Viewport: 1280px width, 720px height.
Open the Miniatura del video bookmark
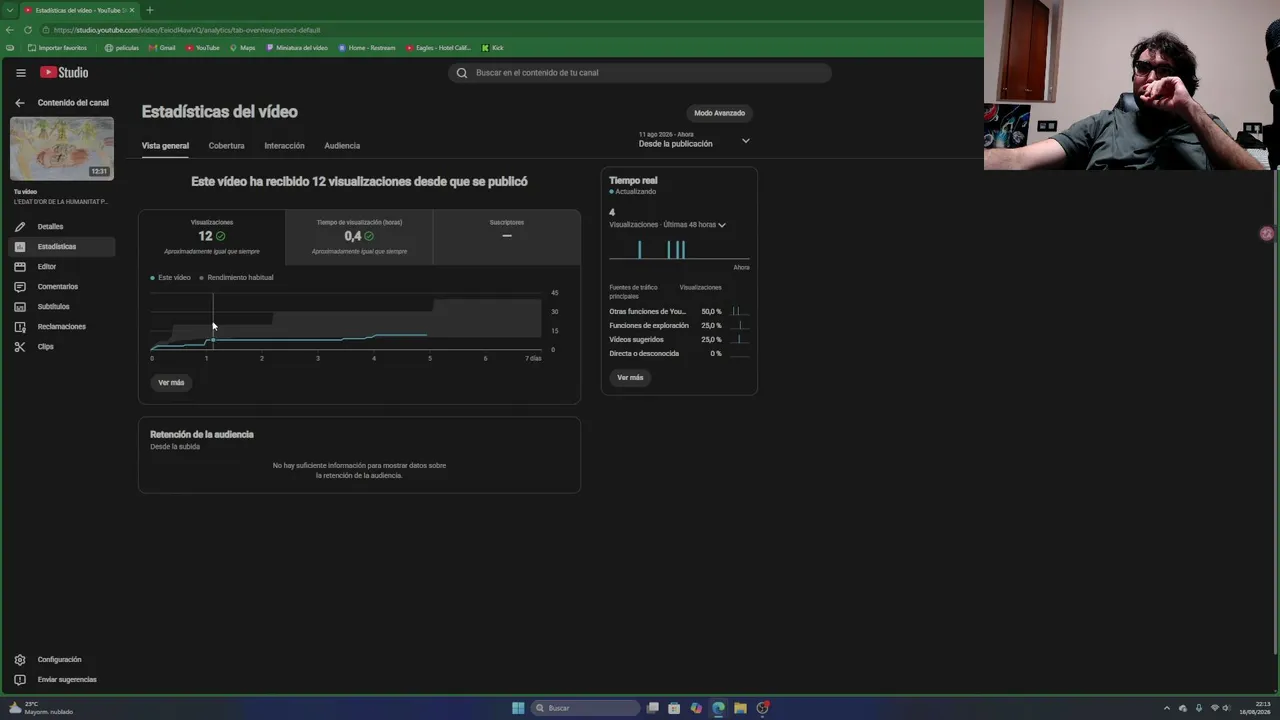(x=297, y=48)
